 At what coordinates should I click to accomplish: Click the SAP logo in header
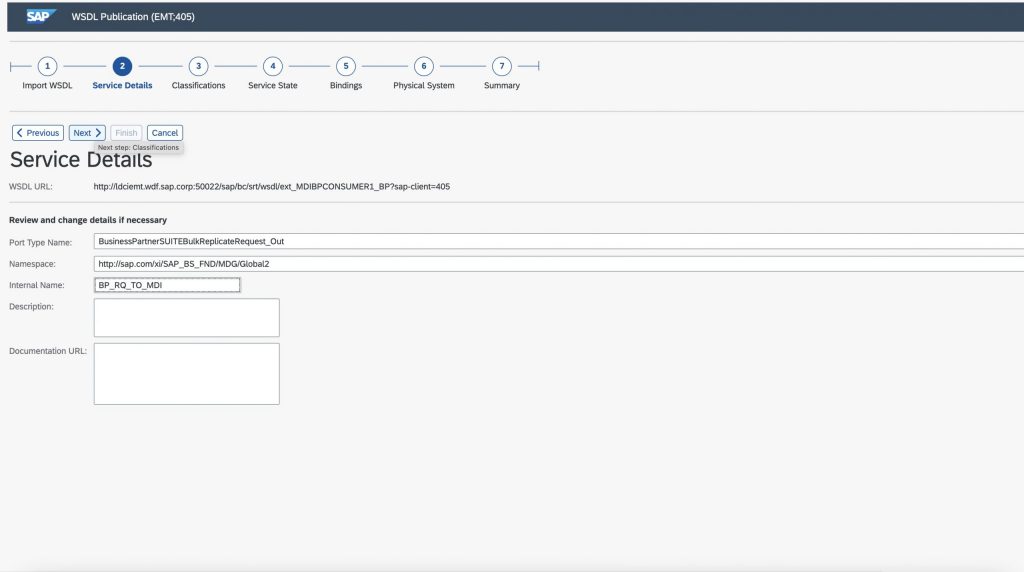[41, 16]
